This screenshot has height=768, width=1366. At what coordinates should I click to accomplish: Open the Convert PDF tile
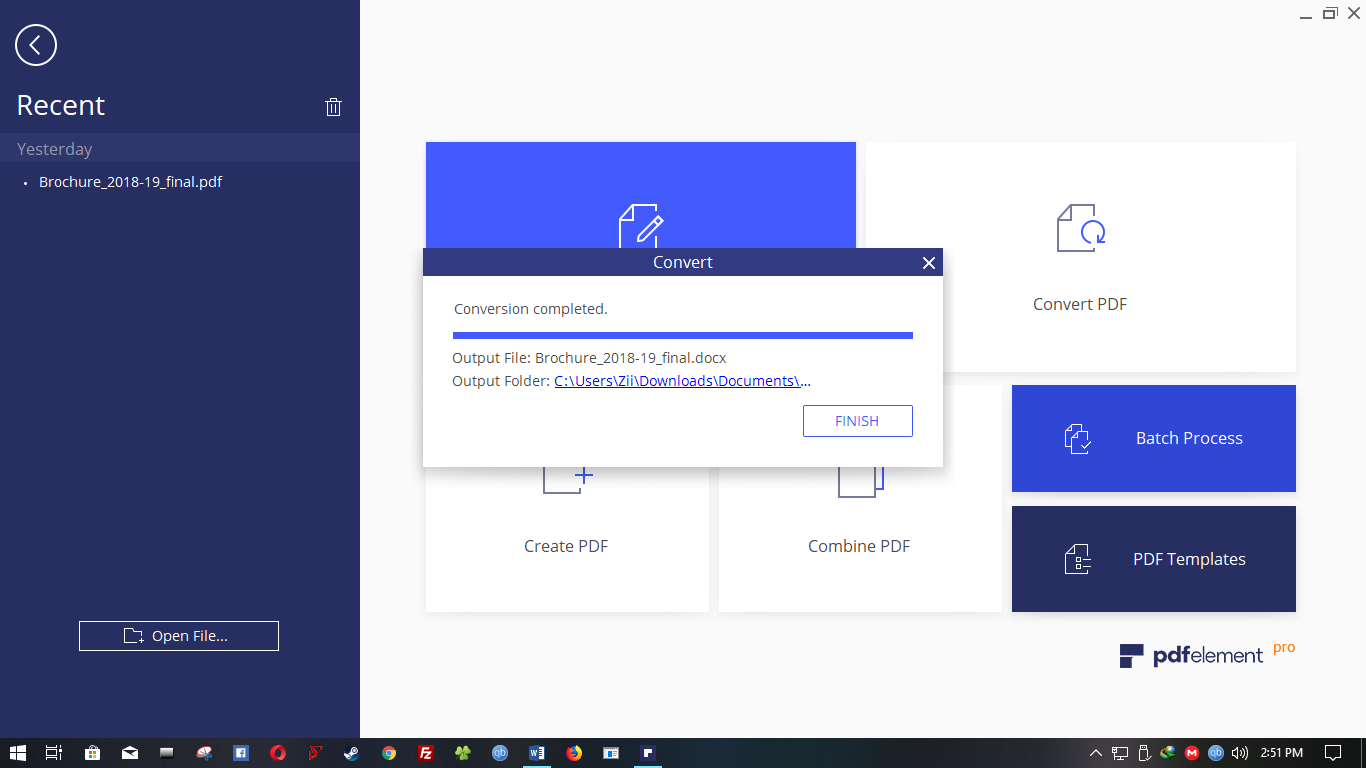click(x=1080, y=257)
